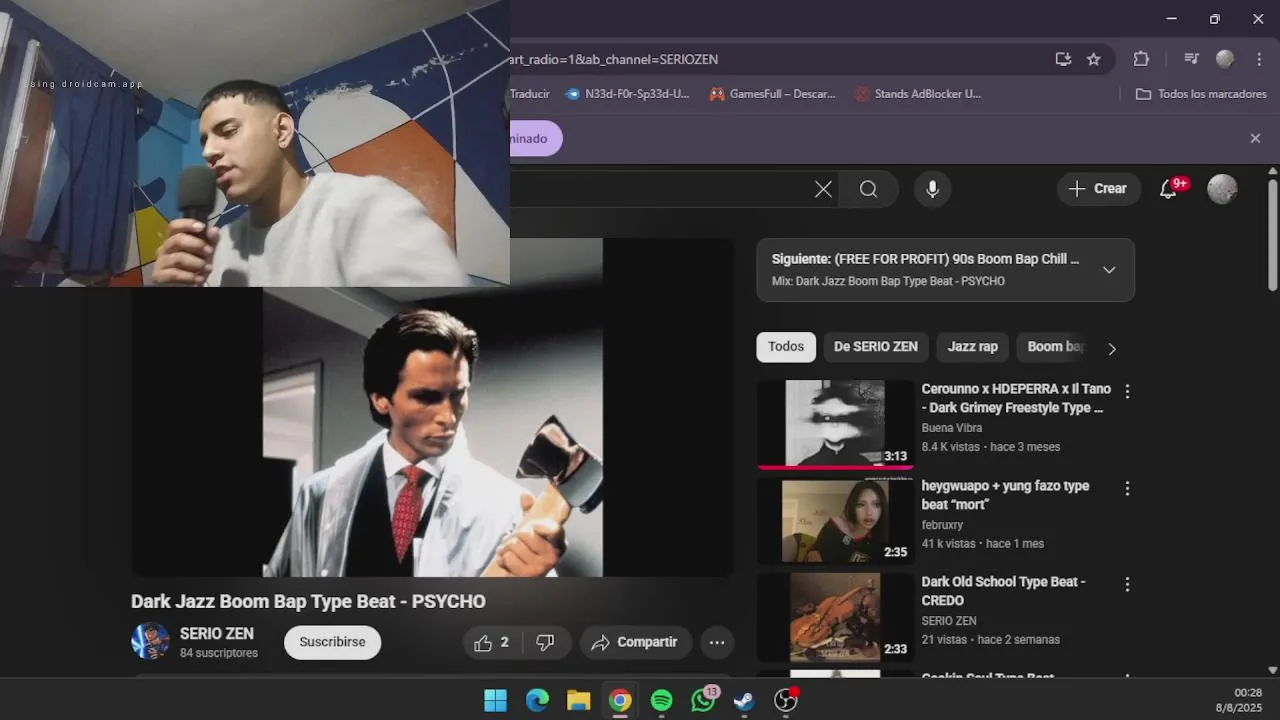Open the Todos los marcadores folder
This screenshot has height=720, width=1280.
(x=1201, y=94)
